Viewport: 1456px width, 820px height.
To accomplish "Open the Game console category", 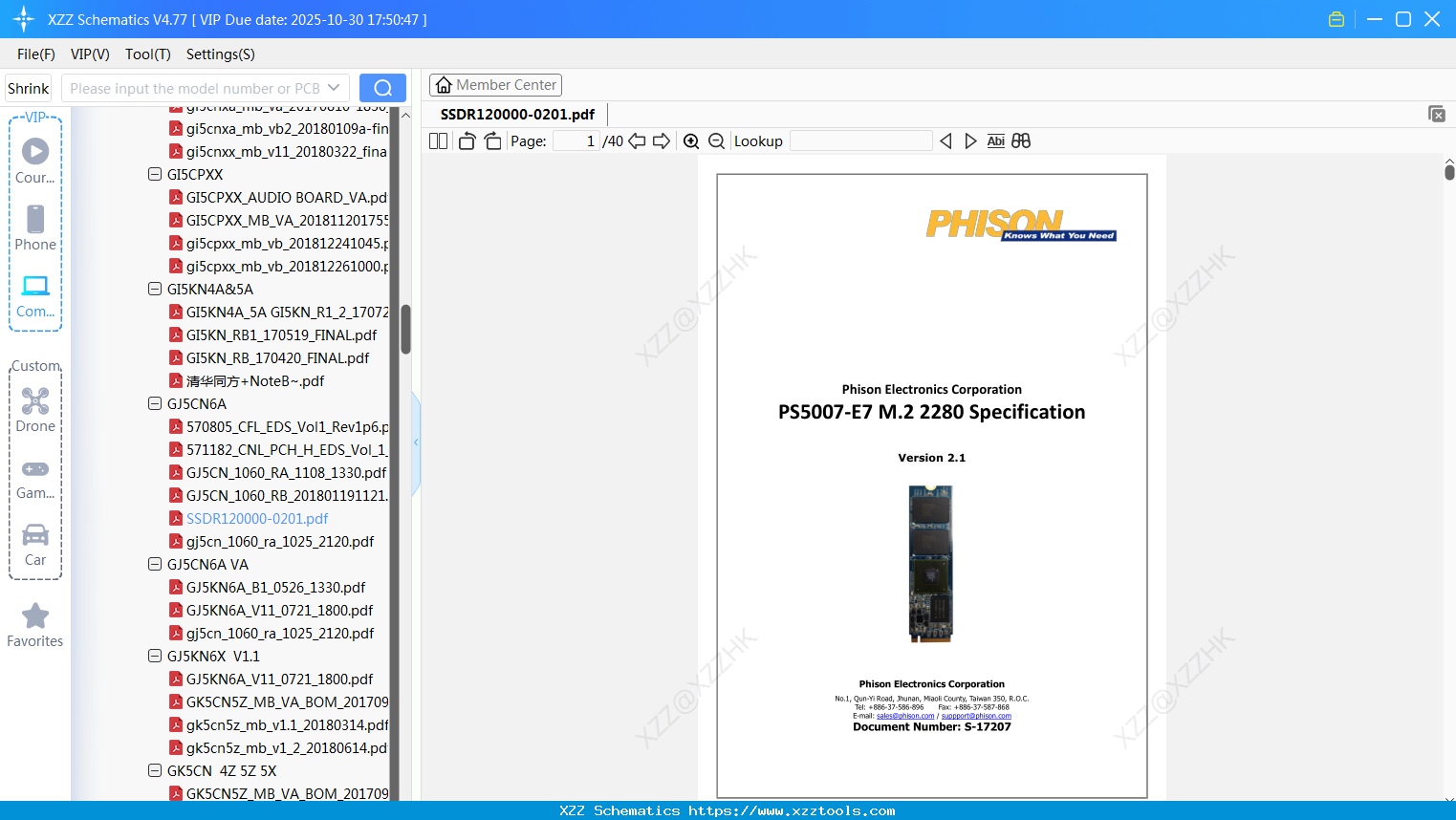I will point(35,477).
